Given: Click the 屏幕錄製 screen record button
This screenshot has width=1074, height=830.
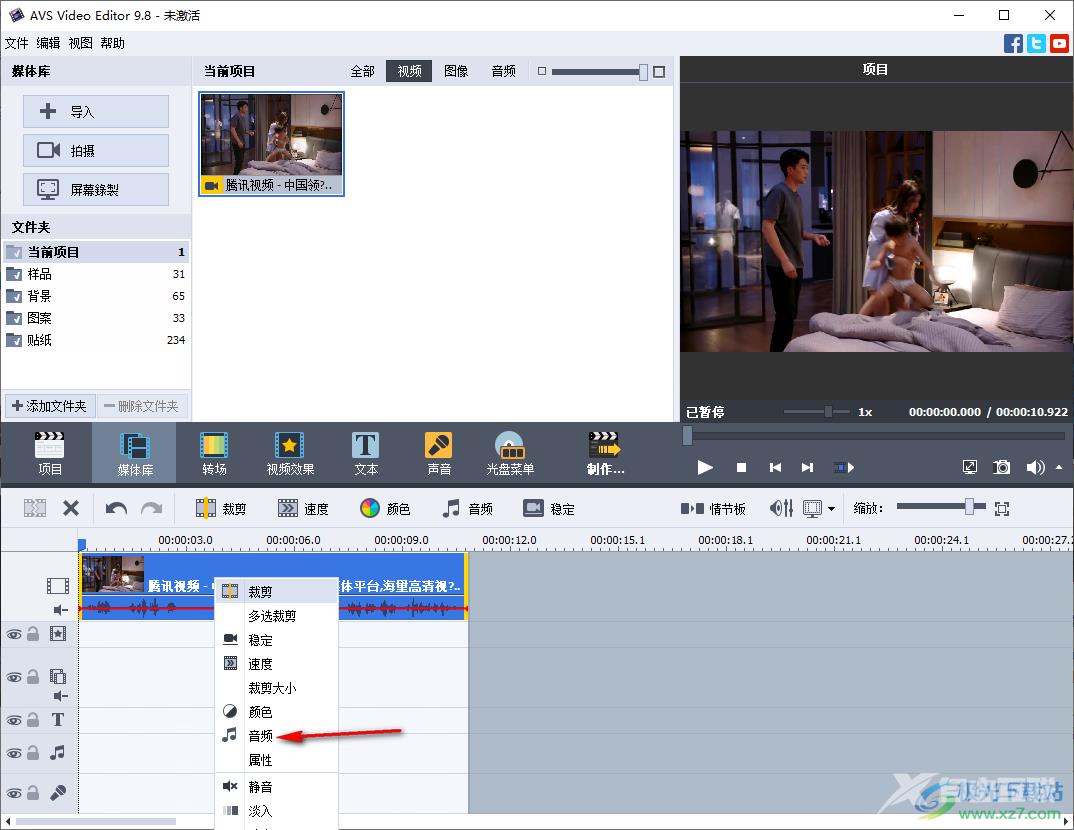Looking at the screenshot, I should [96, 190].
